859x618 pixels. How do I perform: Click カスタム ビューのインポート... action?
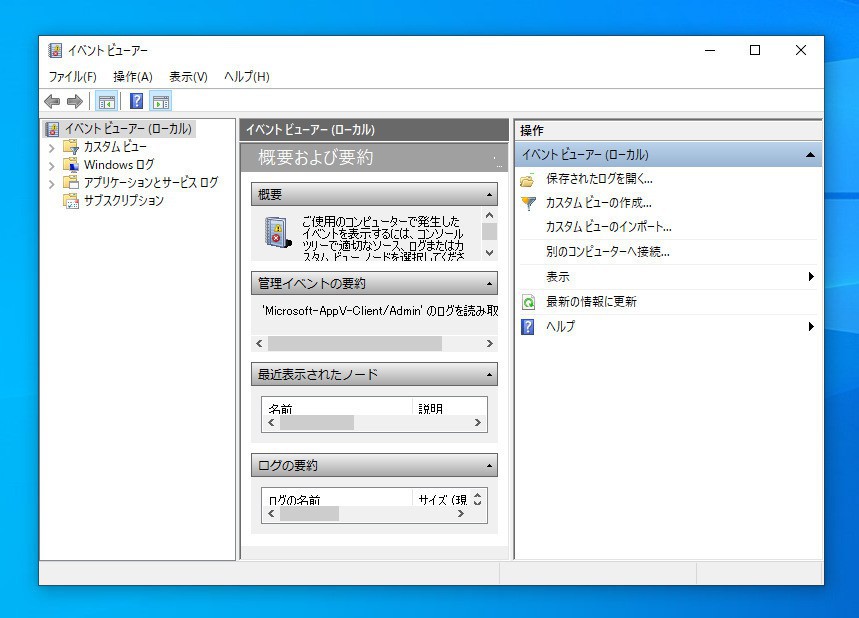pos(608,227)
